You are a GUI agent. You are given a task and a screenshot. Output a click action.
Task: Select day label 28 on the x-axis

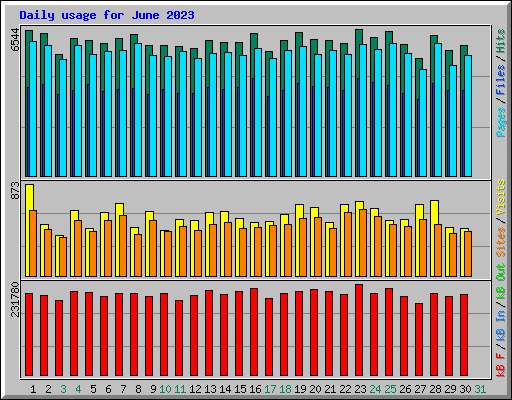point(435,389)
